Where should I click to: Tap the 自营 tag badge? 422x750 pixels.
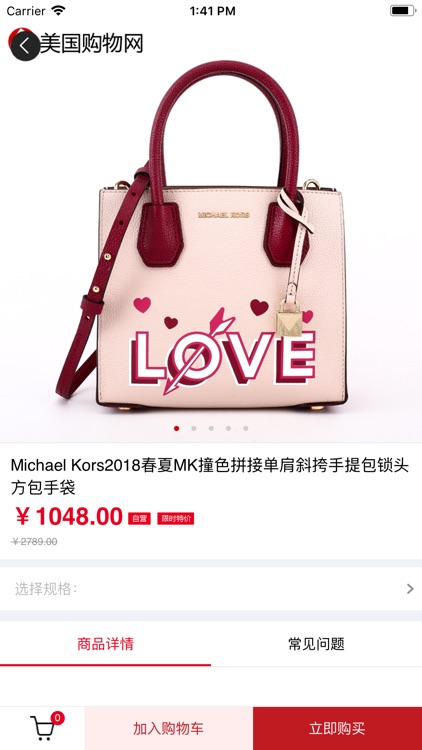pyautogui.click(x=139, y=518)
